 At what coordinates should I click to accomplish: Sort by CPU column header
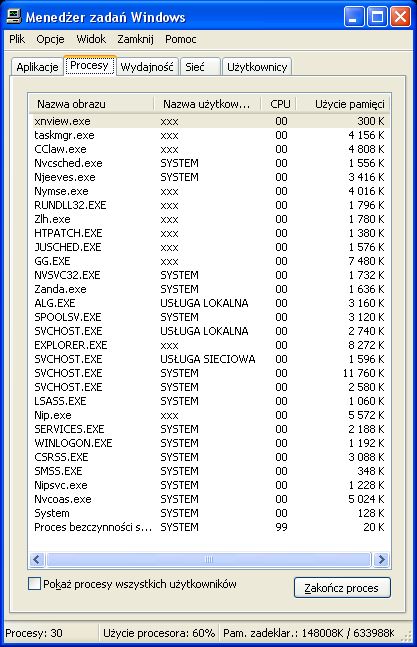279,104
